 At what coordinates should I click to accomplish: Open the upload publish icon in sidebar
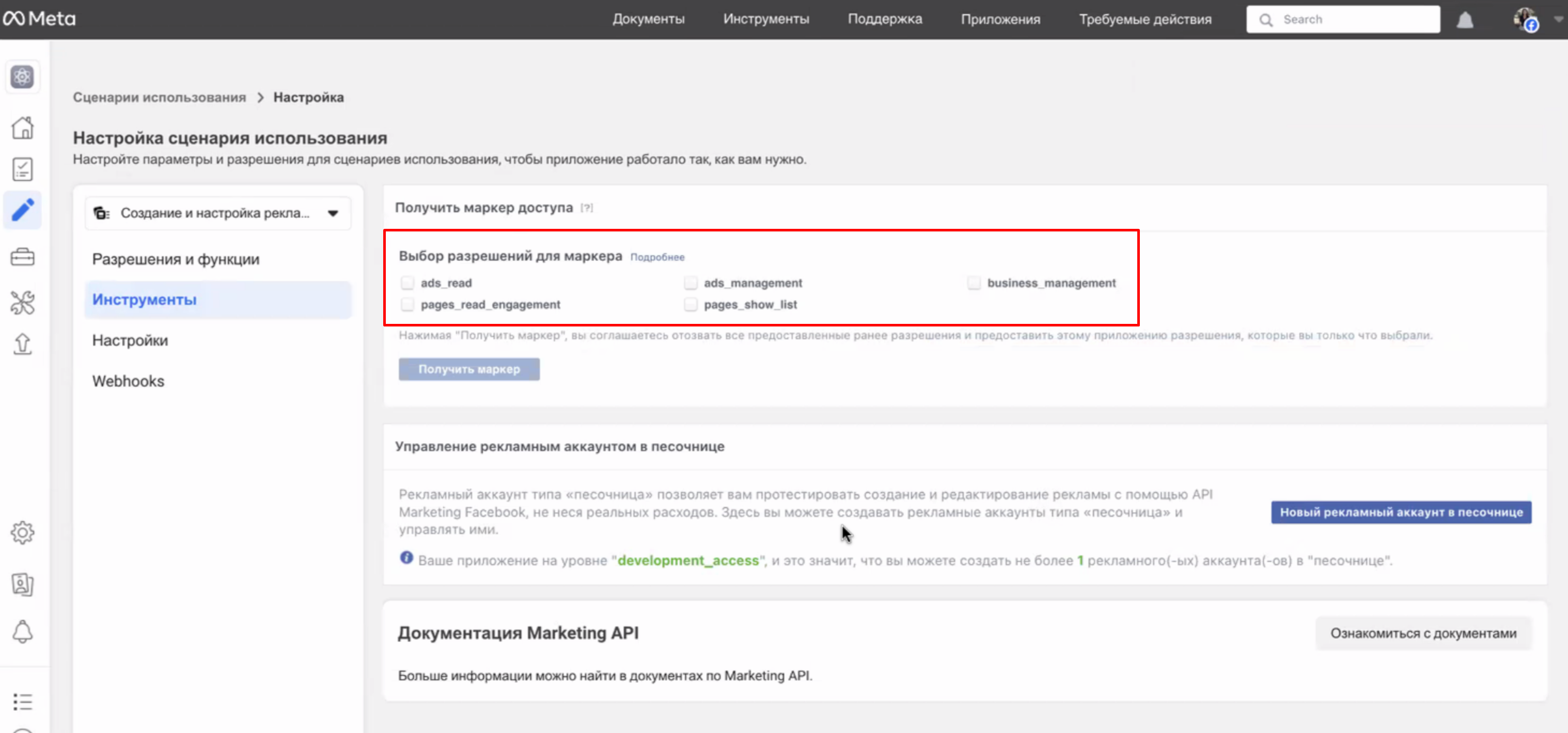23,344
